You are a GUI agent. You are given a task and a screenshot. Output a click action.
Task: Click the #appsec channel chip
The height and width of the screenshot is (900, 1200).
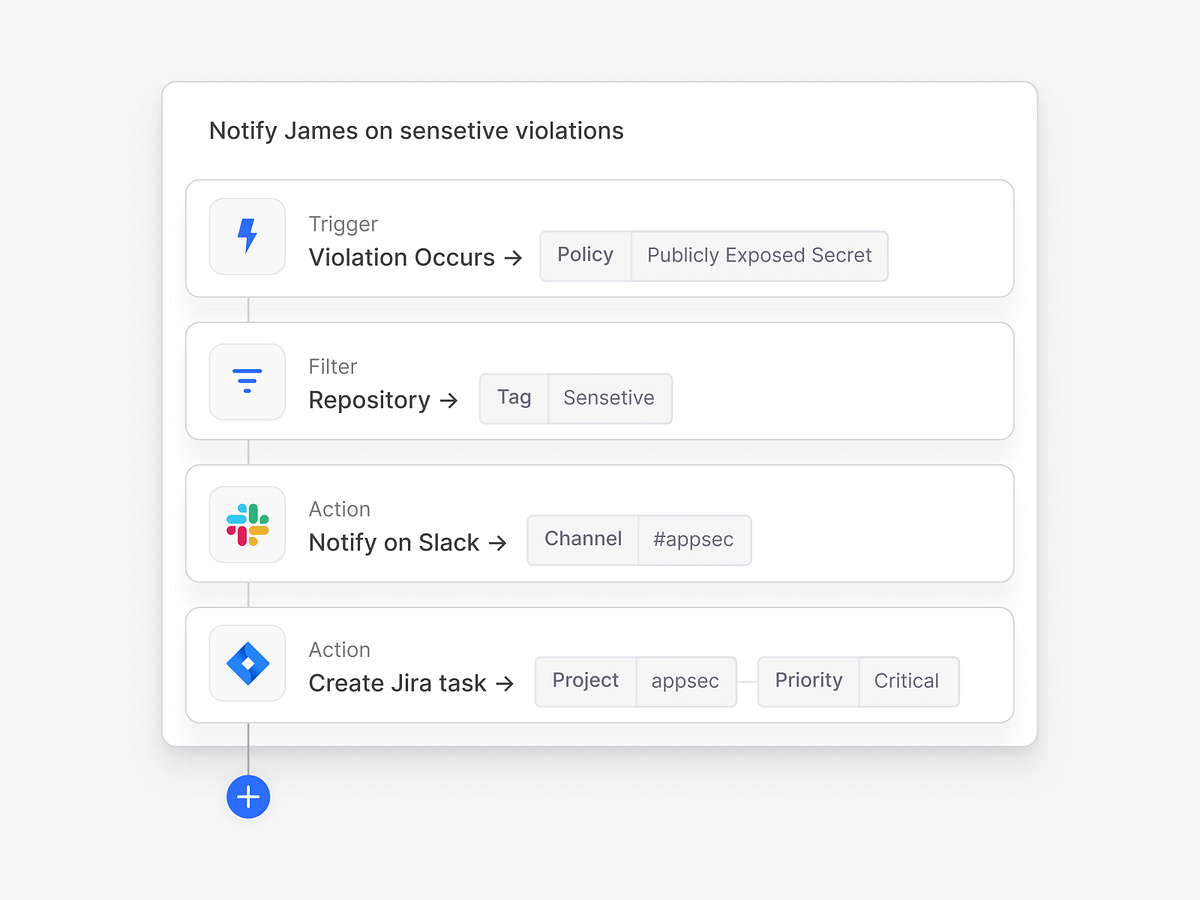pos(694,539)
